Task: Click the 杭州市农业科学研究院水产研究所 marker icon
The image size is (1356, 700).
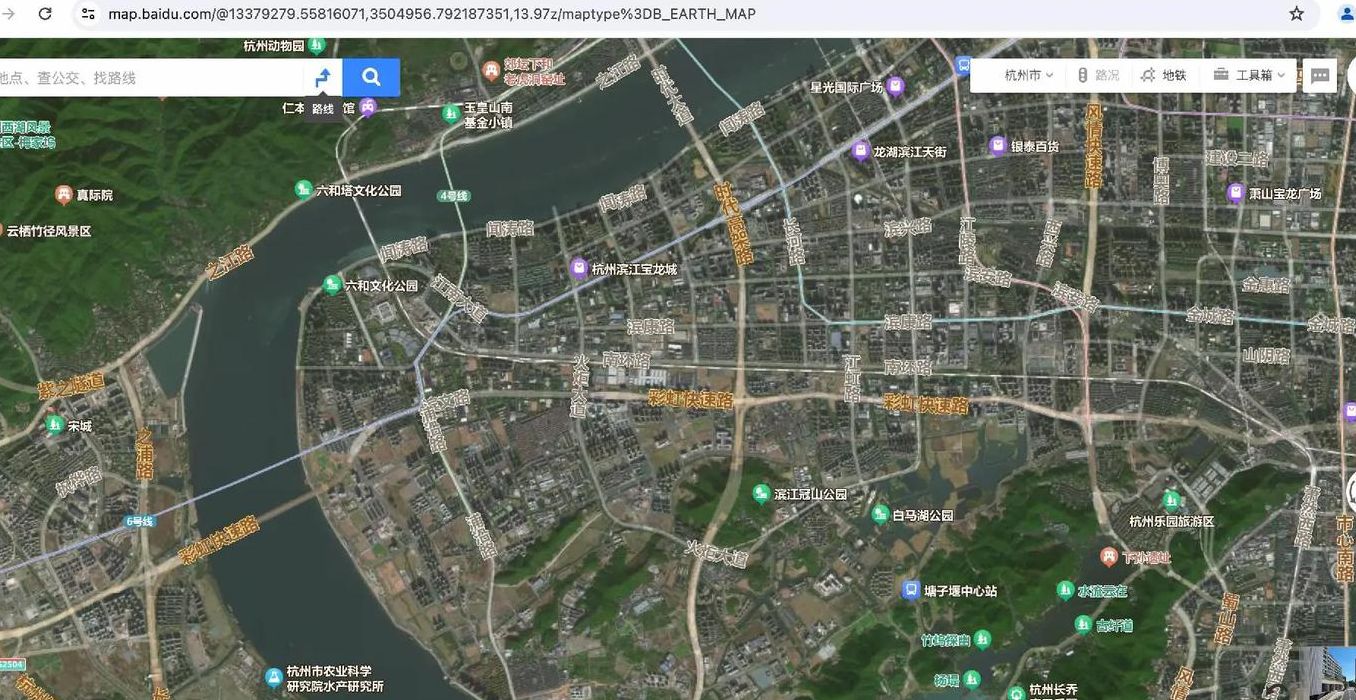Action: (274, 678)
